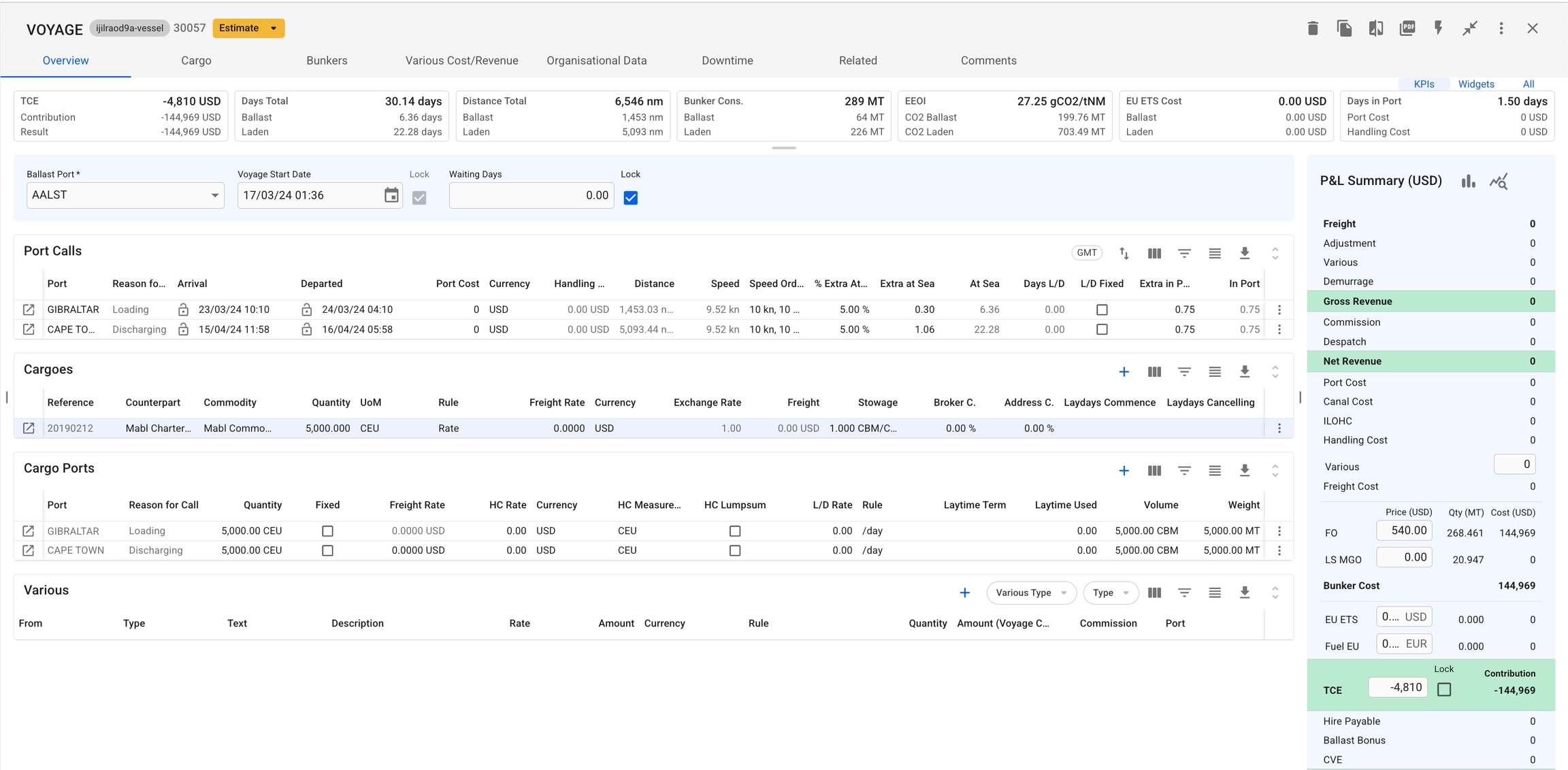The width and height of the screenshot is (1568, 770).
Task: Click the trash delete voyage icon
Action: (1313, 28)
